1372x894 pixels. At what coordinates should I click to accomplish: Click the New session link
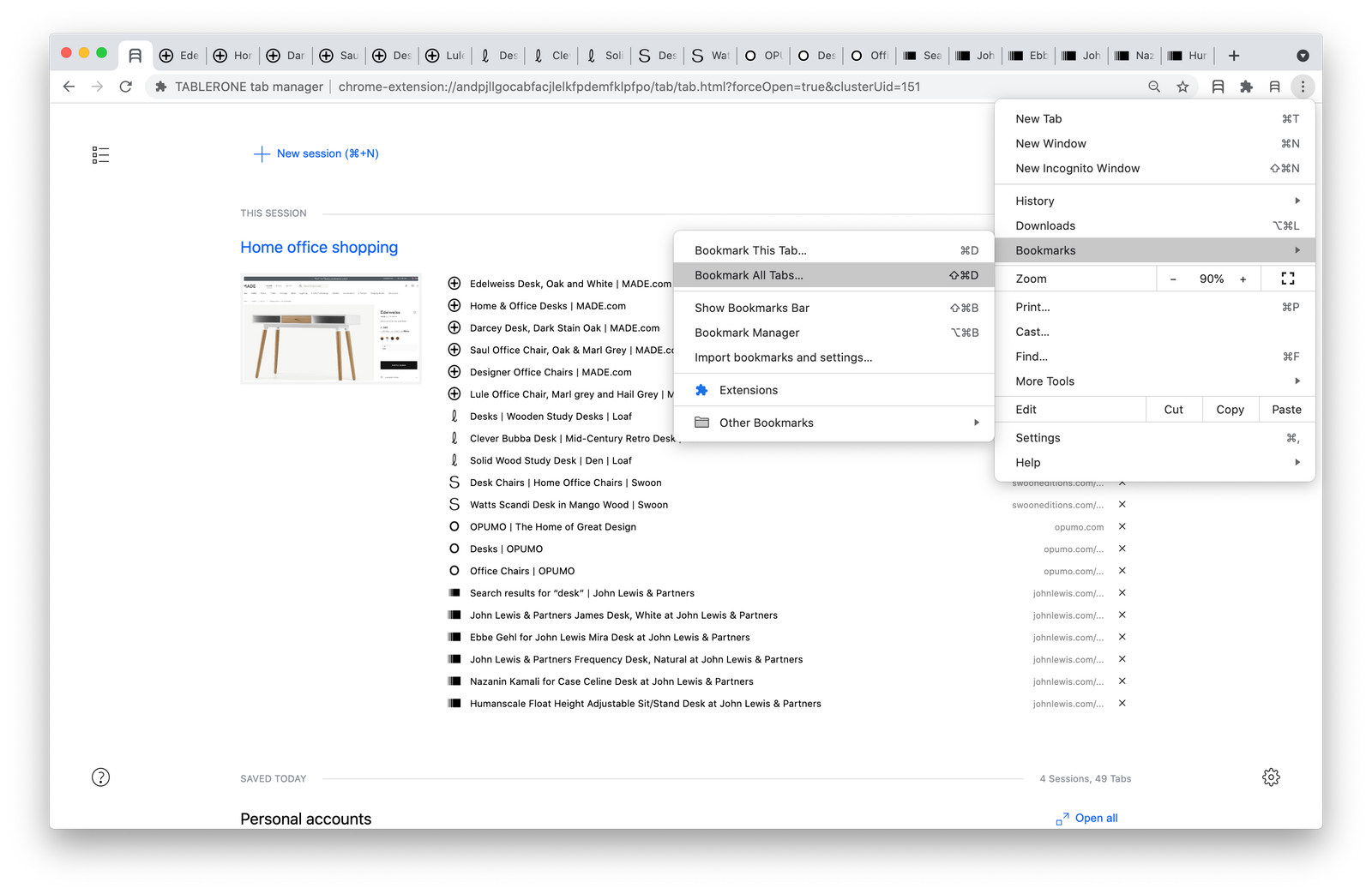[x=316, y=153]
